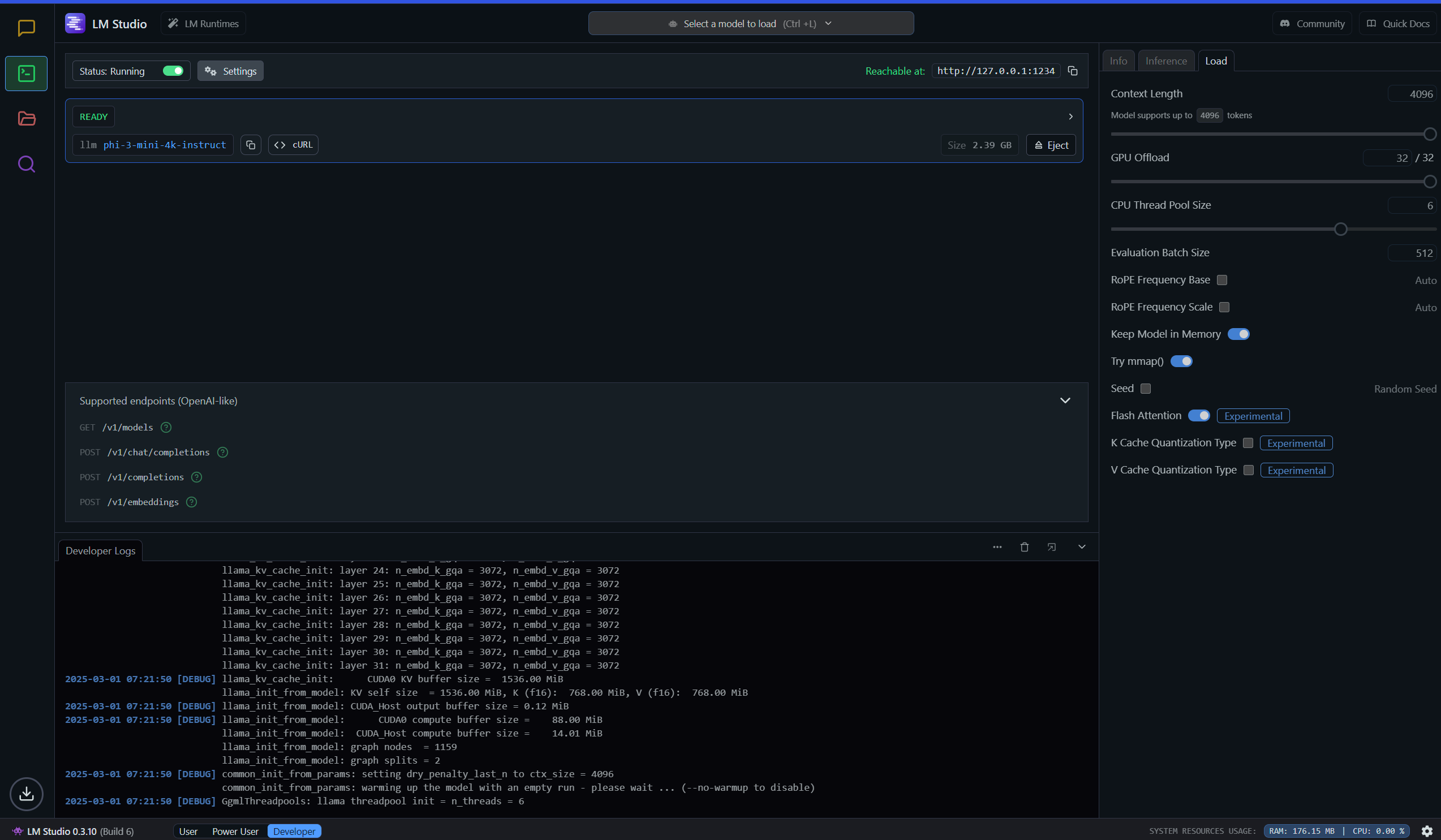The height and width of the screenshot is (840, 1441).
Task: Enable V Cache Quantization Type checkbox
Action: point(1249,470)
